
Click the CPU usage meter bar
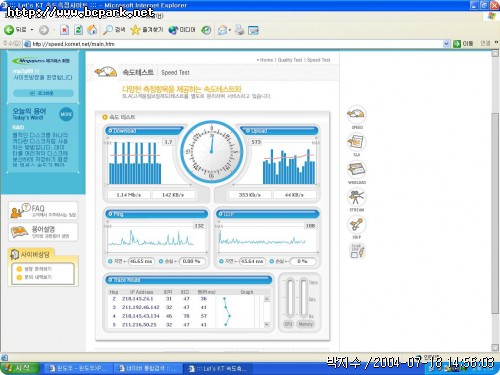(x=290, y=298)
